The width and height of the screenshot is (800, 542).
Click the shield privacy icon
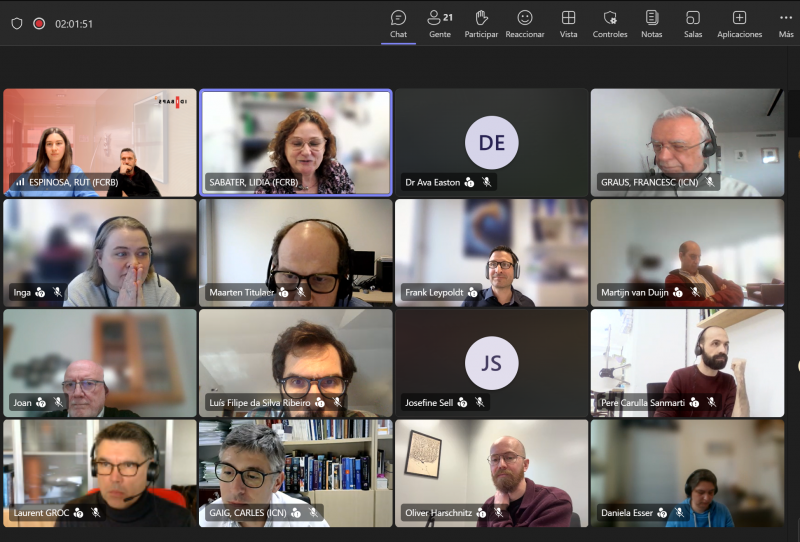pos(17,23)
